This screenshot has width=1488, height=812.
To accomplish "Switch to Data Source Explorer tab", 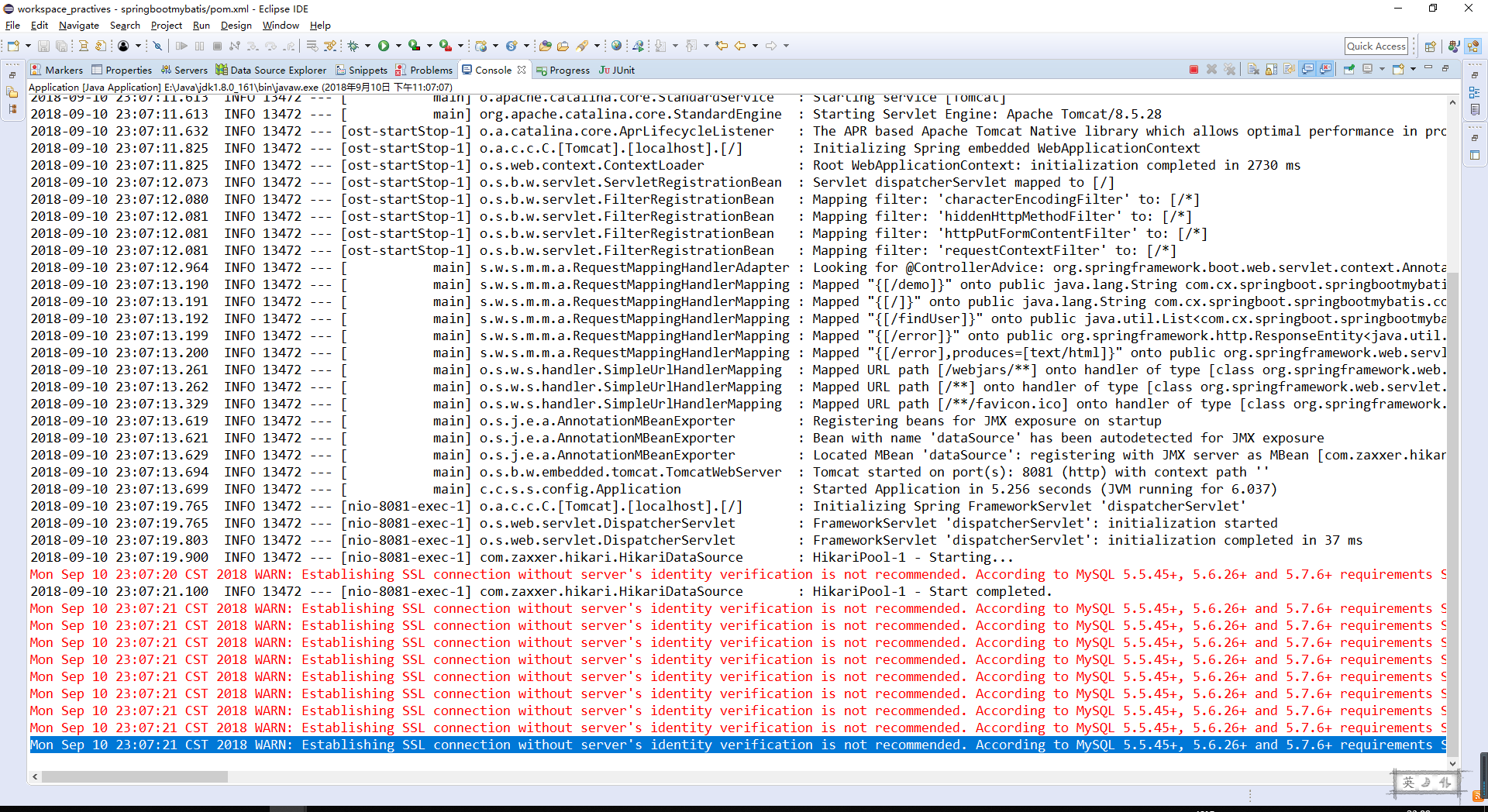I will point(271,70).
